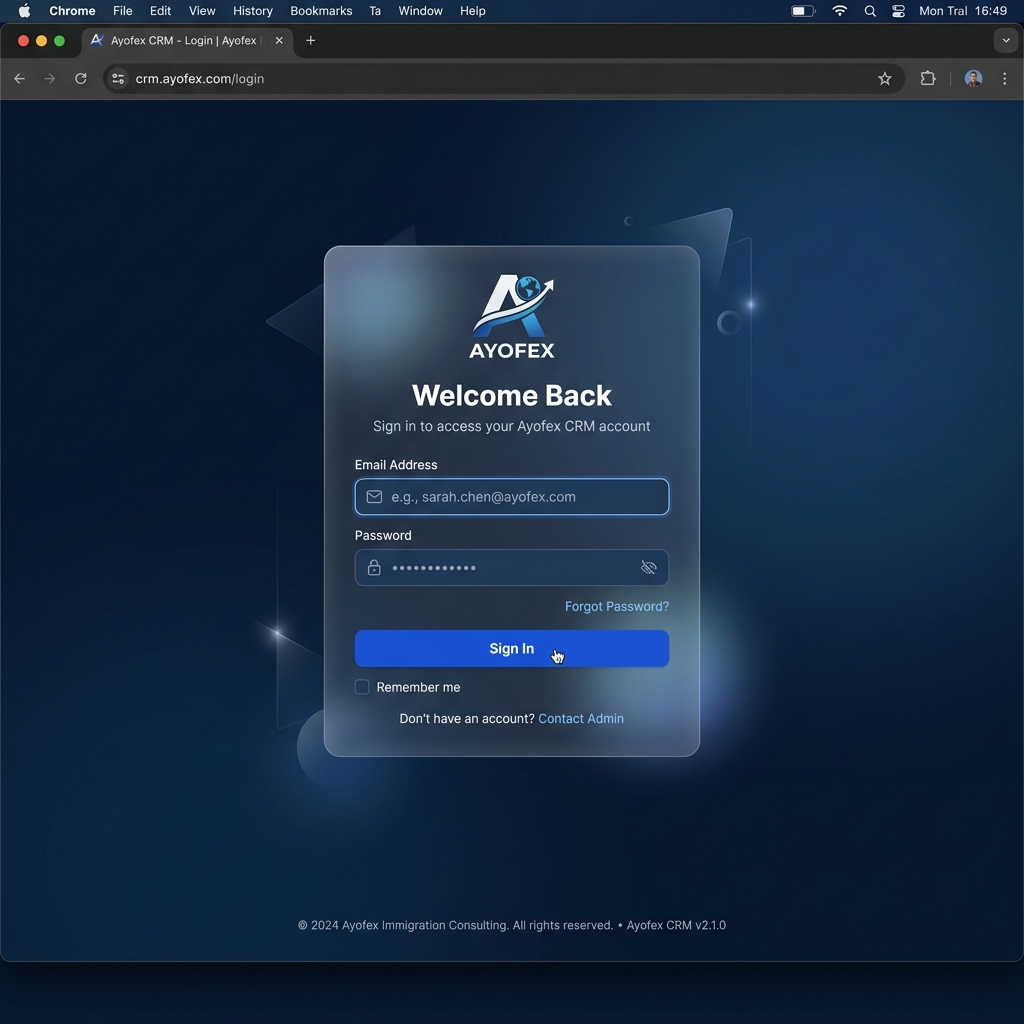Expand the tab search dropdown
This screenshot has width=1024, height=1024.
(x=1006, y=40)
